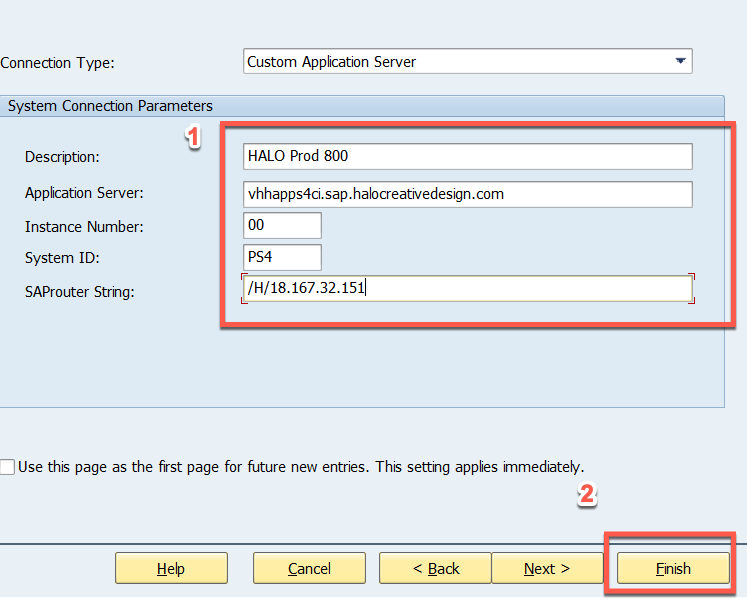
Task: Click the System Connection Parameters group header
Action: (x=110, y=105)
